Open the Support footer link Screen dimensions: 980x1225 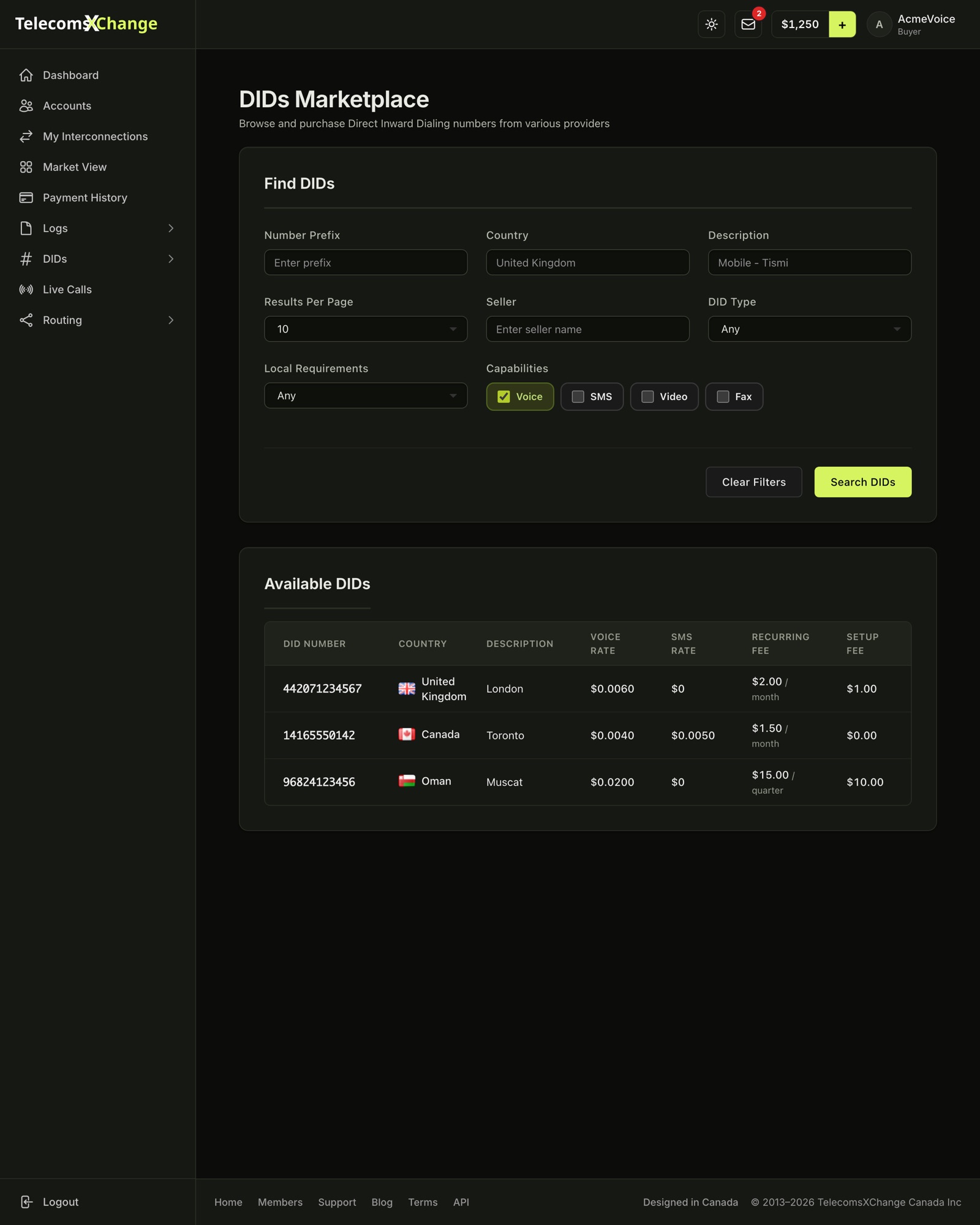pos(337,1202)
